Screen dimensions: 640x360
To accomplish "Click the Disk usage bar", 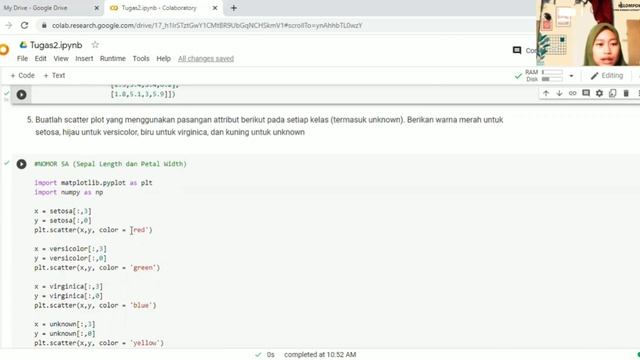I will [x=552, y=79].
